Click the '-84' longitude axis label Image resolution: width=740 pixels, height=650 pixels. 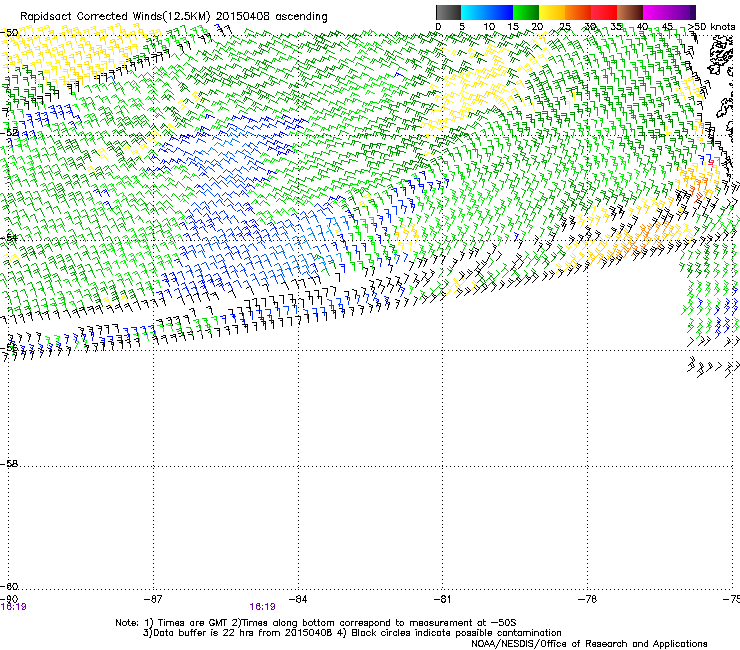(x=298, y=599)
